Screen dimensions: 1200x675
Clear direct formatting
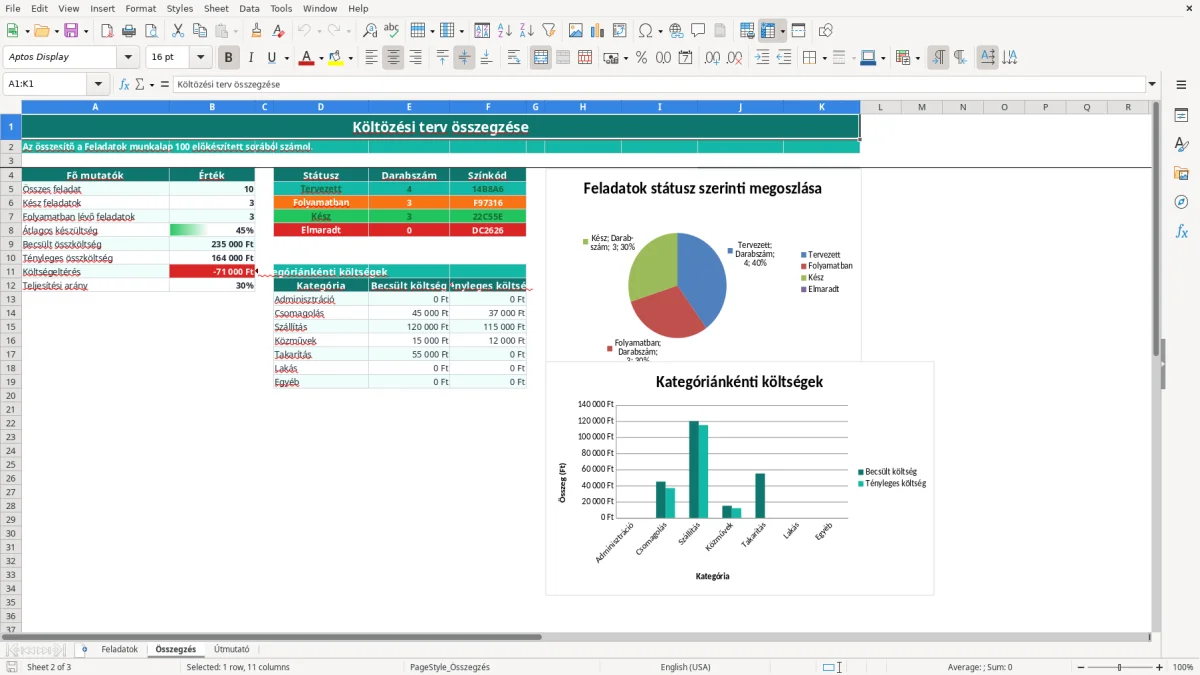(279, 31)
